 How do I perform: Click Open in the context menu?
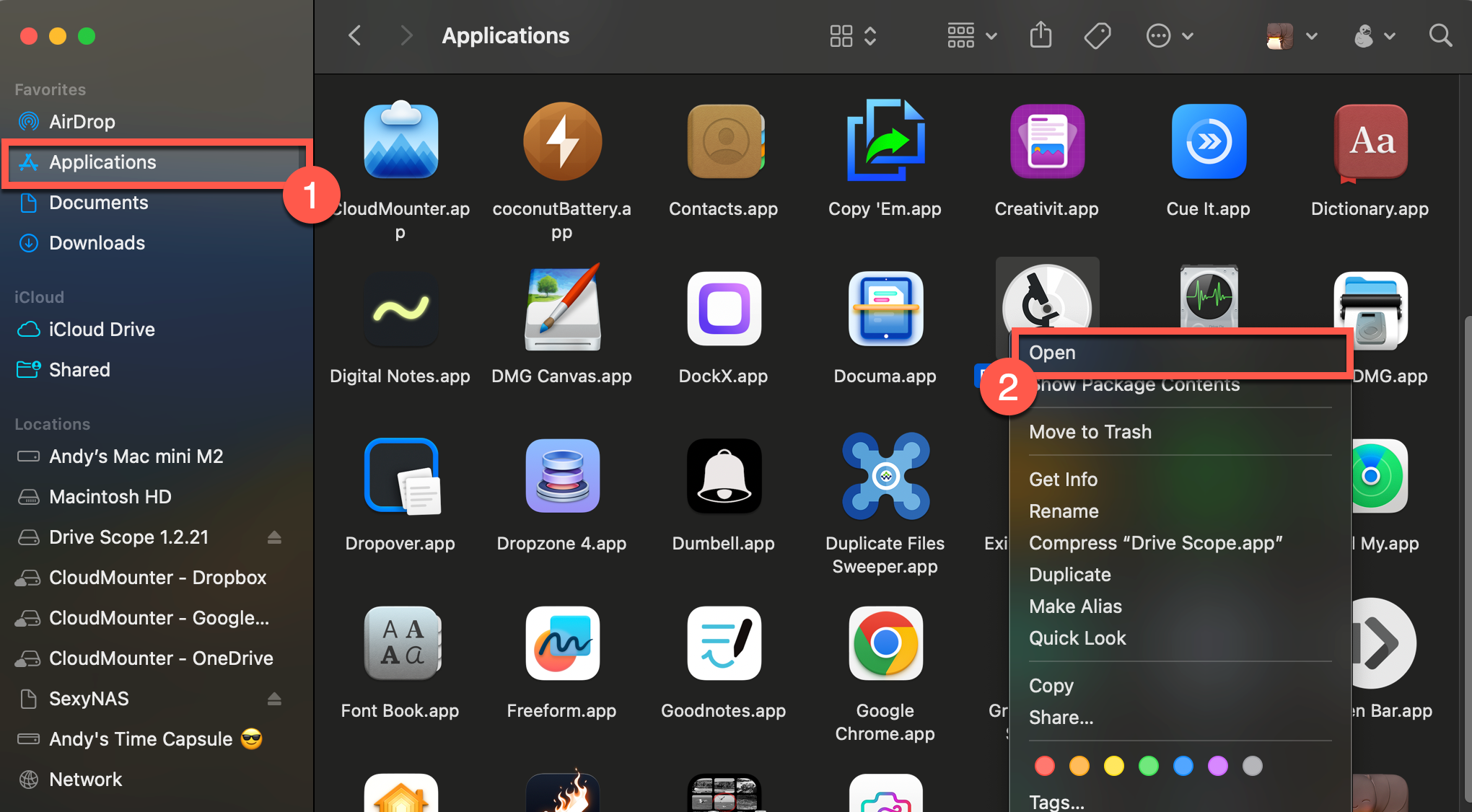coord(1052,353)
